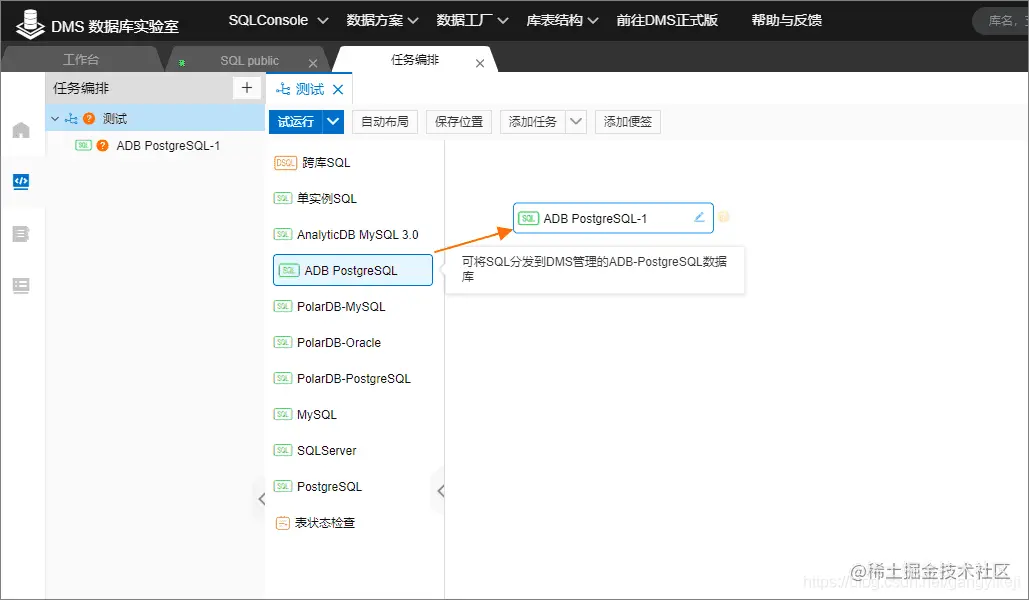Select ADB PostgreSQL-1 node on canvas
The height and width of the screenshot is (600, 1029).
click(613, 218)
